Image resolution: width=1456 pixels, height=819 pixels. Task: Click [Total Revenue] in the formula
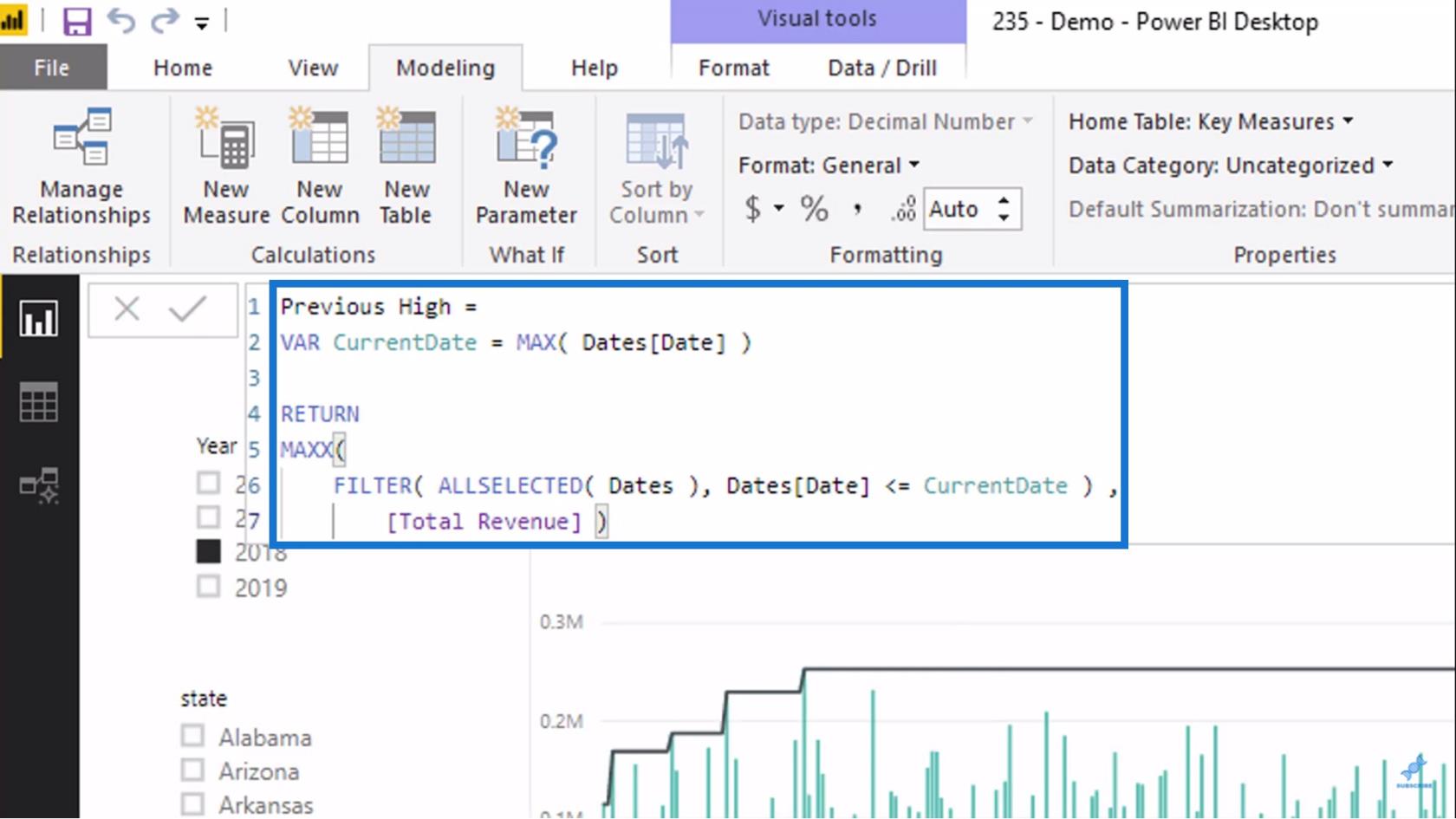coord(484,522)
